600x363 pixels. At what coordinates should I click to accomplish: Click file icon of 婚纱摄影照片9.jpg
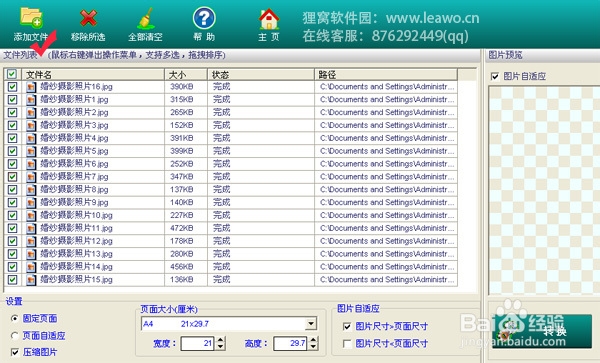(x=31, y=203)
